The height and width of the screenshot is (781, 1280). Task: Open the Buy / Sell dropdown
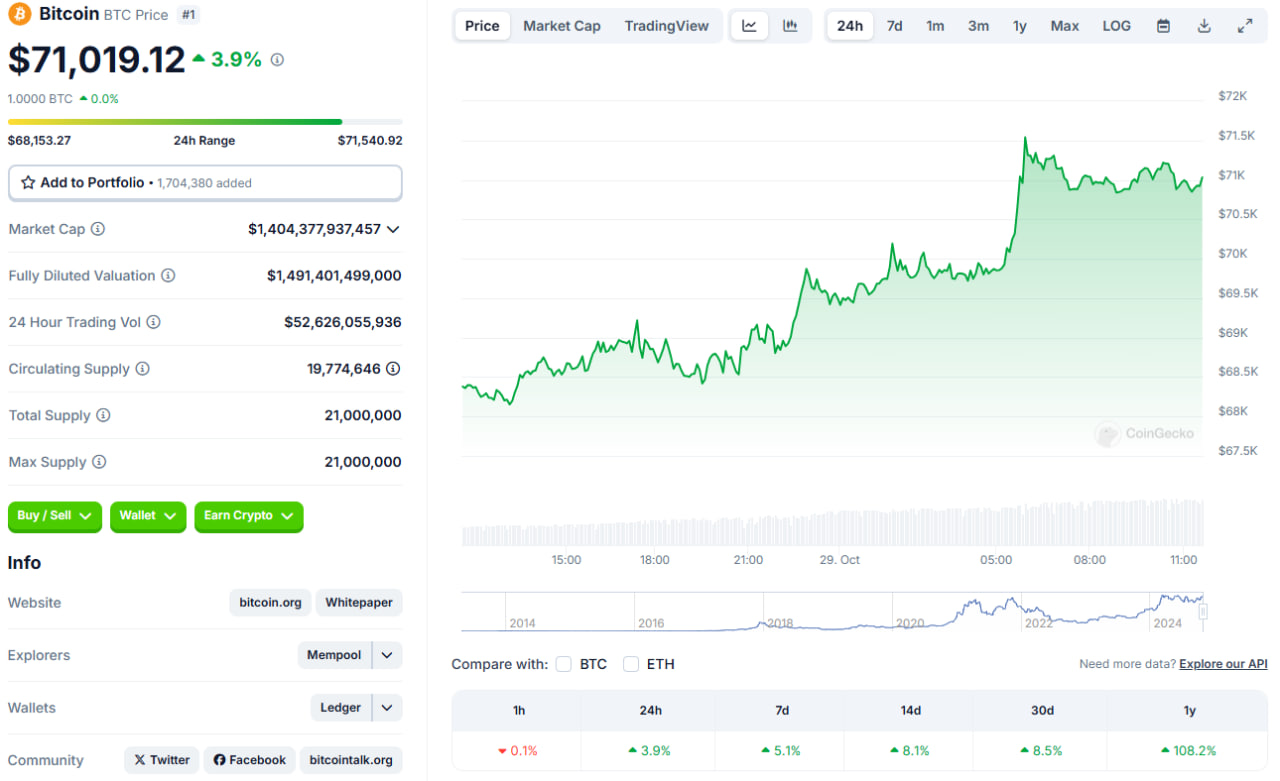pos(55,516)
